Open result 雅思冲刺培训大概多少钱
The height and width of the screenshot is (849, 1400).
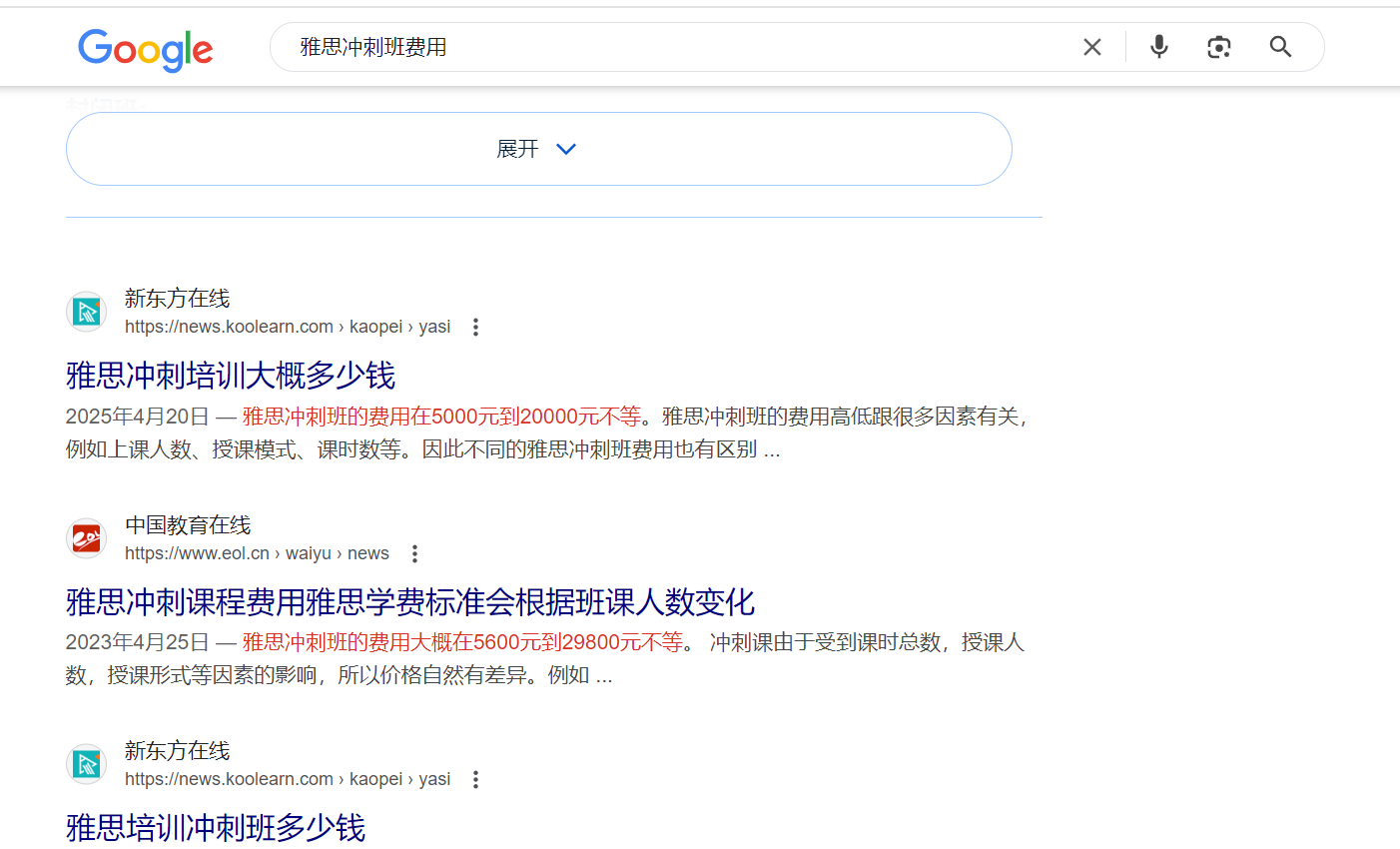(x=231, y=376)
